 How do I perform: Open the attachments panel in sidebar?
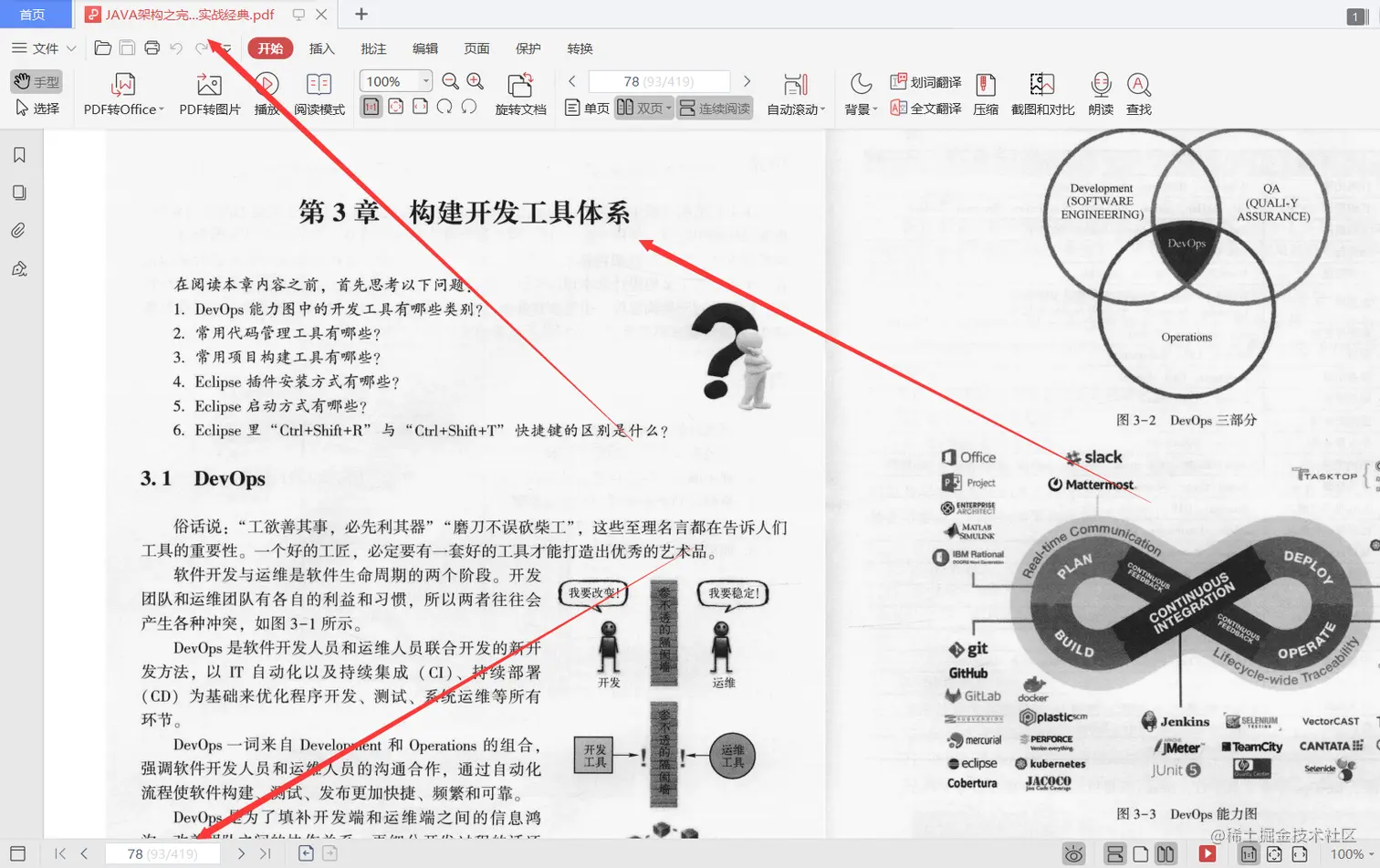click(x=16, y=229)
